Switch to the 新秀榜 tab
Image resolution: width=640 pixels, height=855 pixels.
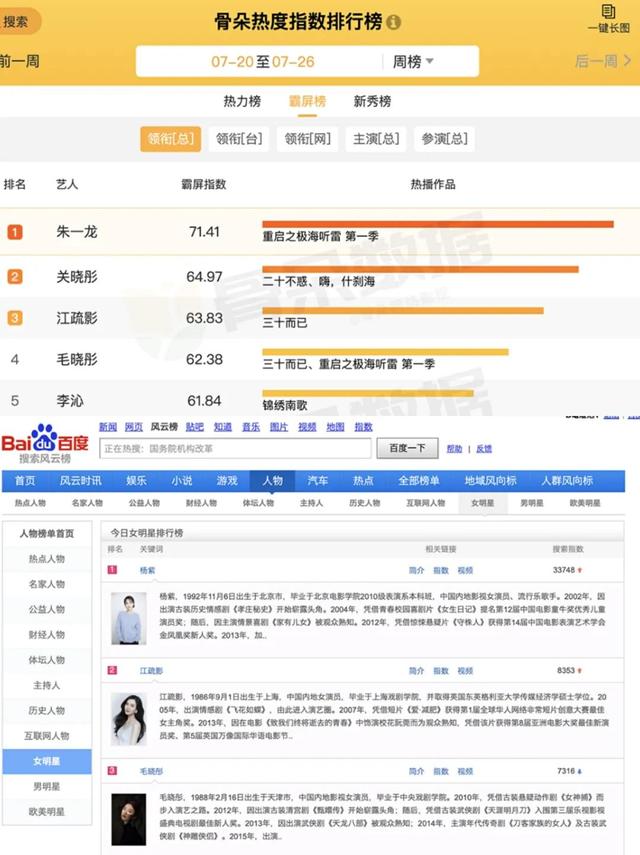372,101
